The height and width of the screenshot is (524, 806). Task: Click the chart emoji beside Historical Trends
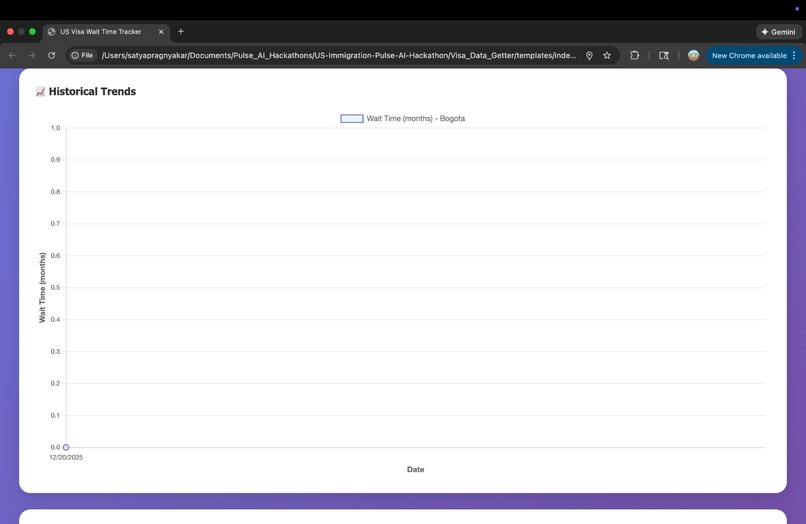pyautogui.click(x=41, y=92)
